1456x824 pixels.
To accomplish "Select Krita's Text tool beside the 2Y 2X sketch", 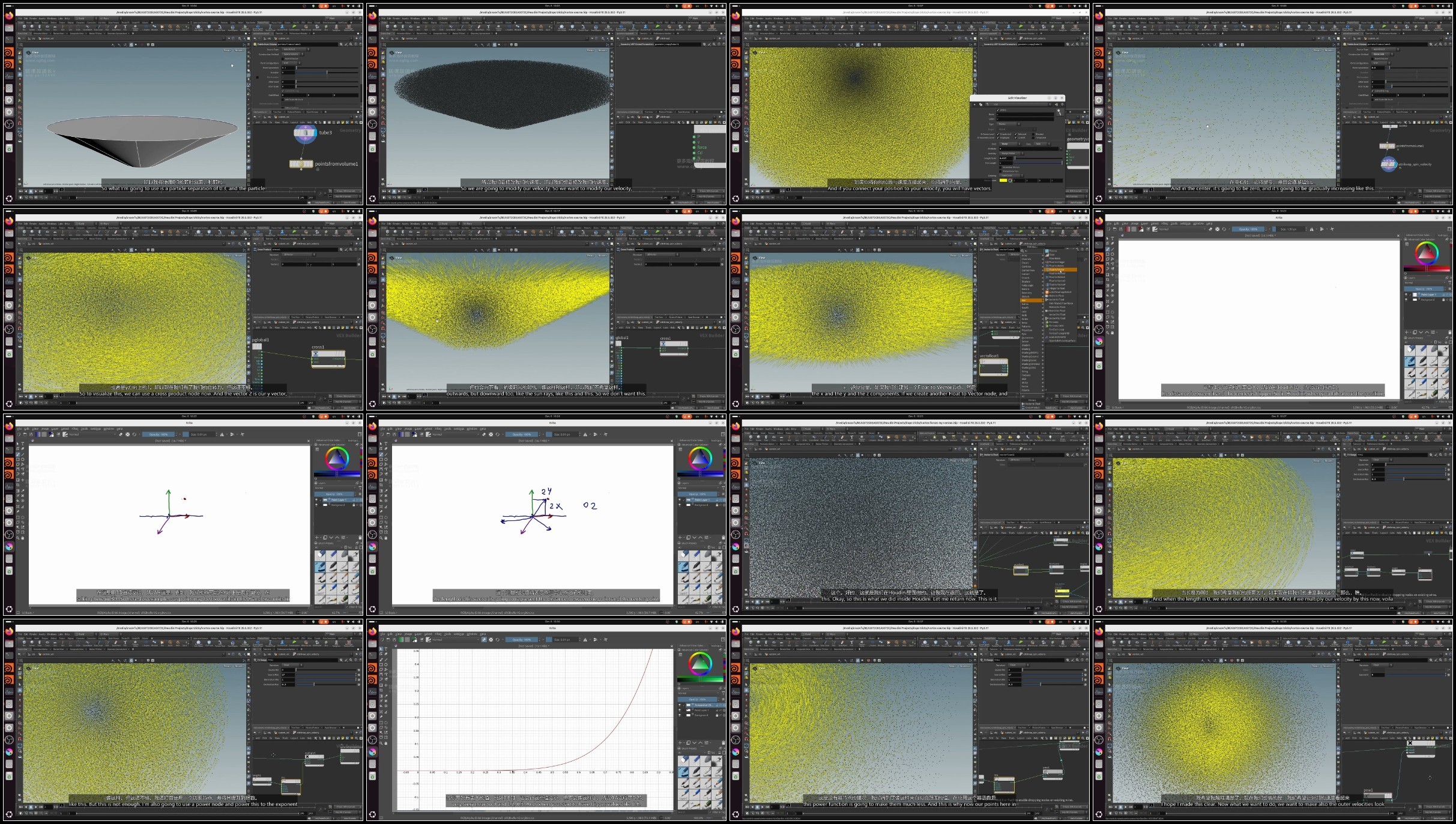I will [x=386, y=444].
